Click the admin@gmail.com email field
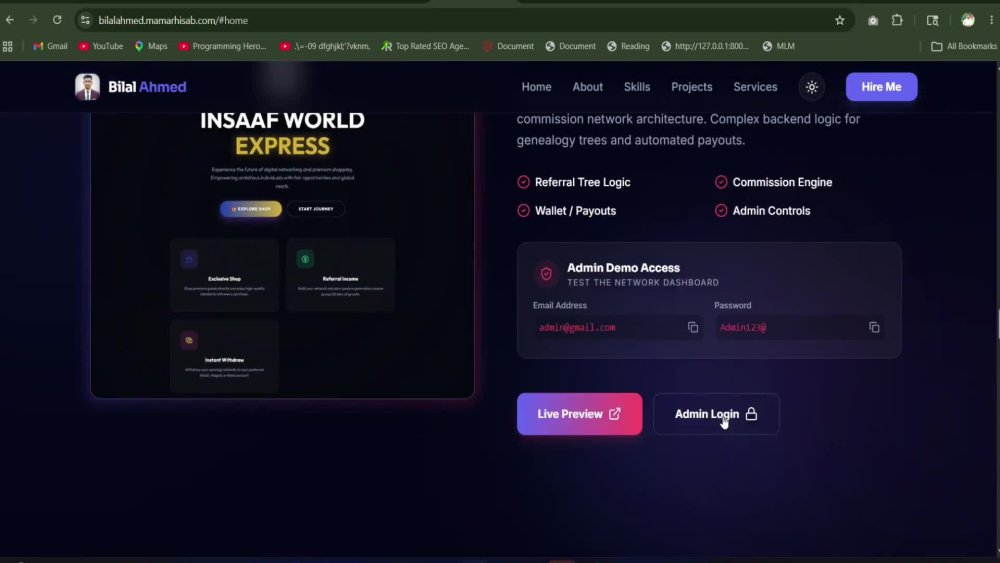This screenshot has width=1000, height=563. (617, 327)
